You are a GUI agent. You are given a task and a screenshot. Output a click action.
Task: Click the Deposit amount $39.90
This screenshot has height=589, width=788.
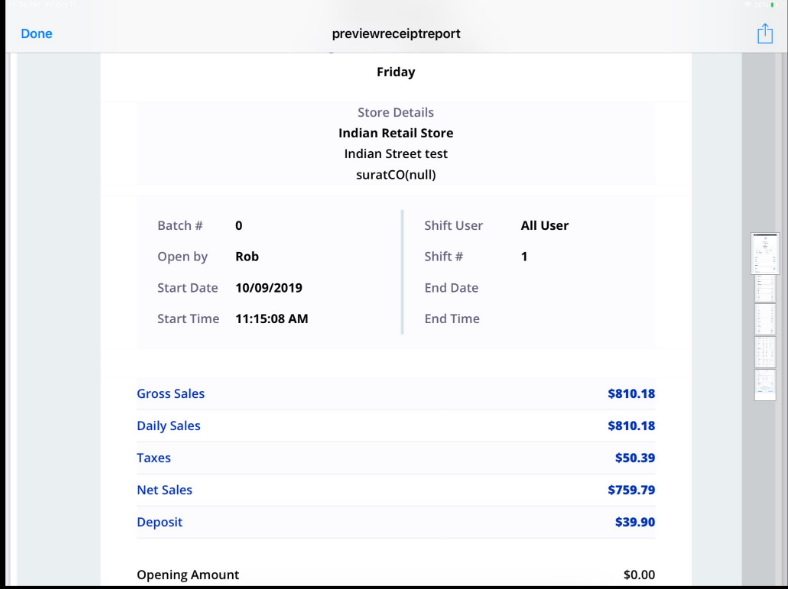click(x=635, y=522)
